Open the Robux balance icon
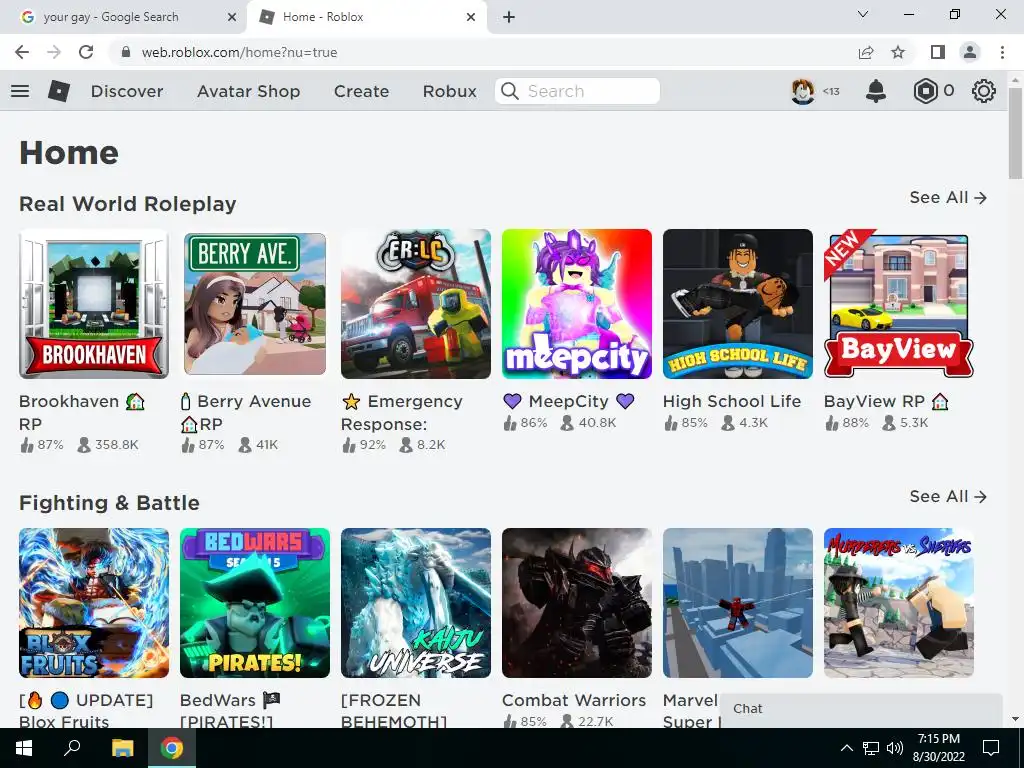The width and height of the screenshot is (1024, 768). 925,91
